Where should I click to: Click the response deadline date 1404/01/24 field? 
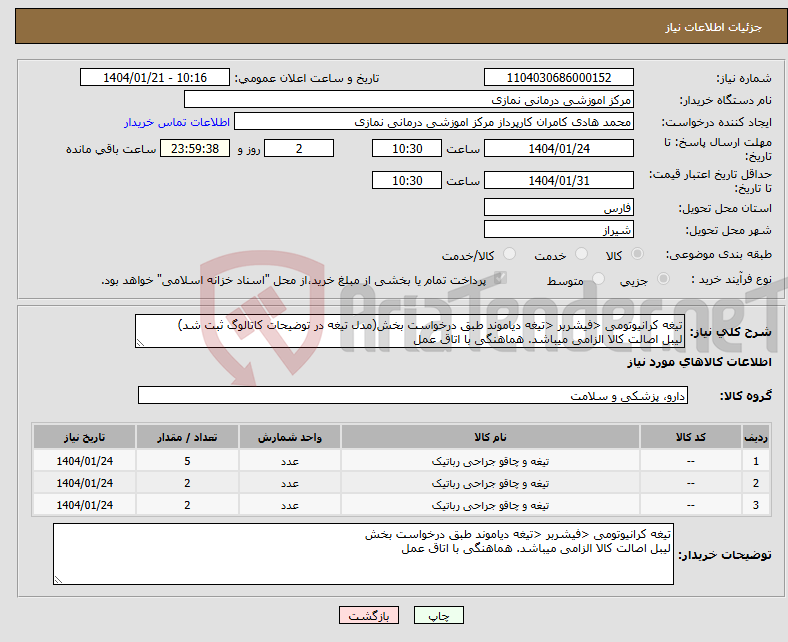558,148
